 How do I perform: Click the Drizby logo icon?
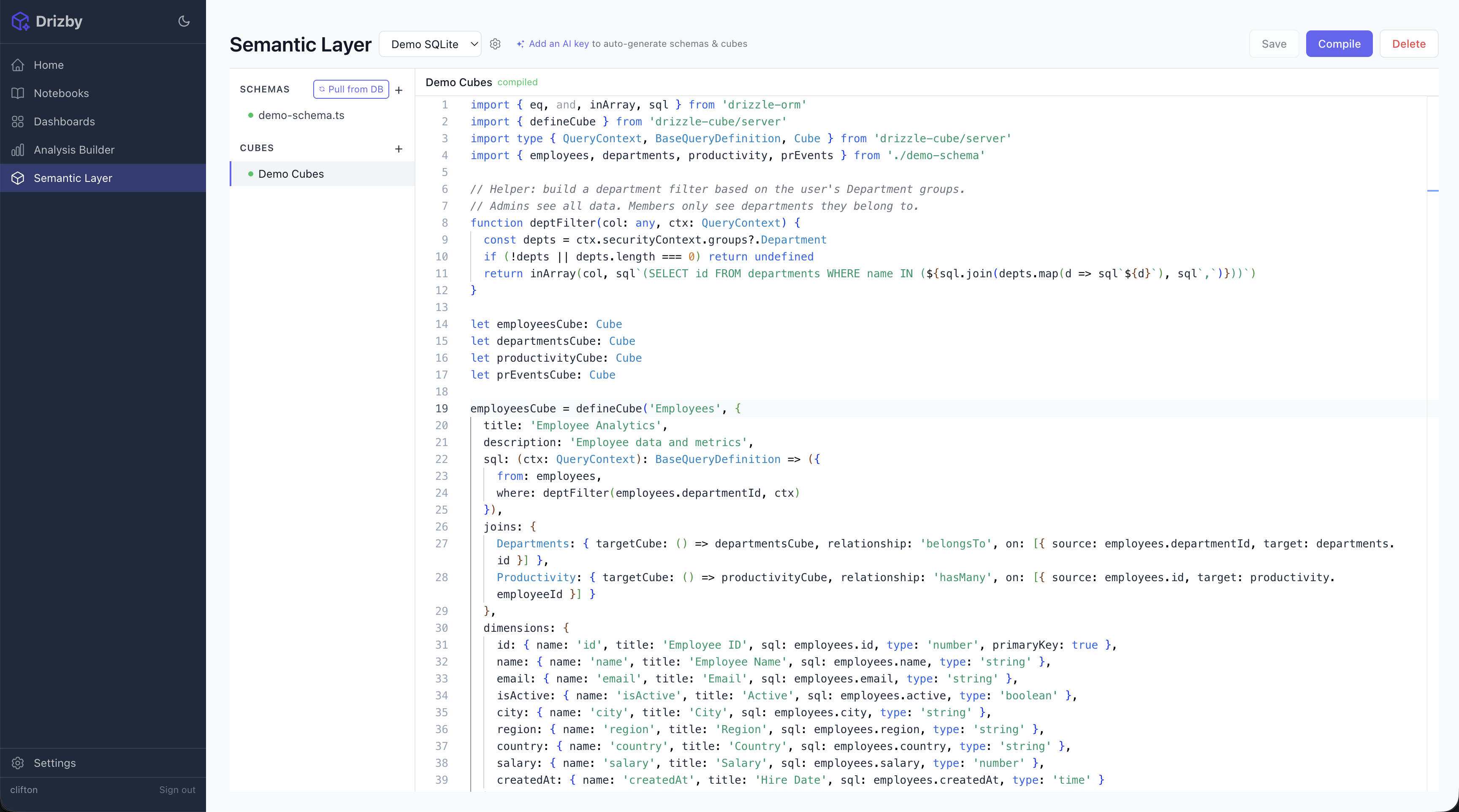pyautogui.click(x=20, y=22)
